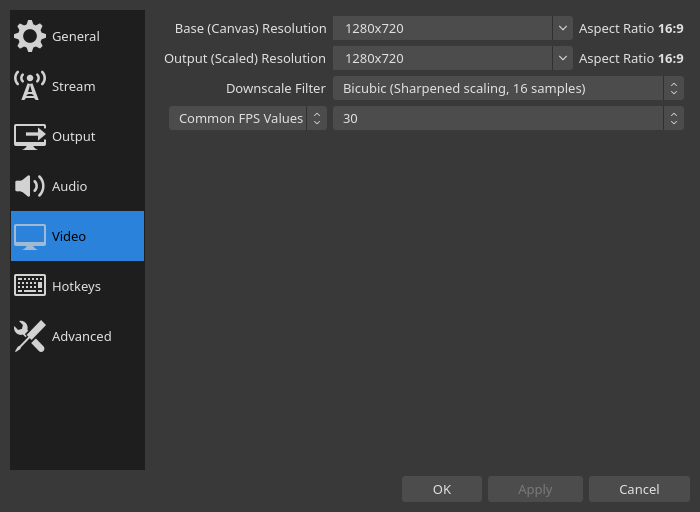This screenshot has height=512, width=700.
Task: Select the Stream text label in sidebar
Action: pyautogui.click(x=73, y=86)
